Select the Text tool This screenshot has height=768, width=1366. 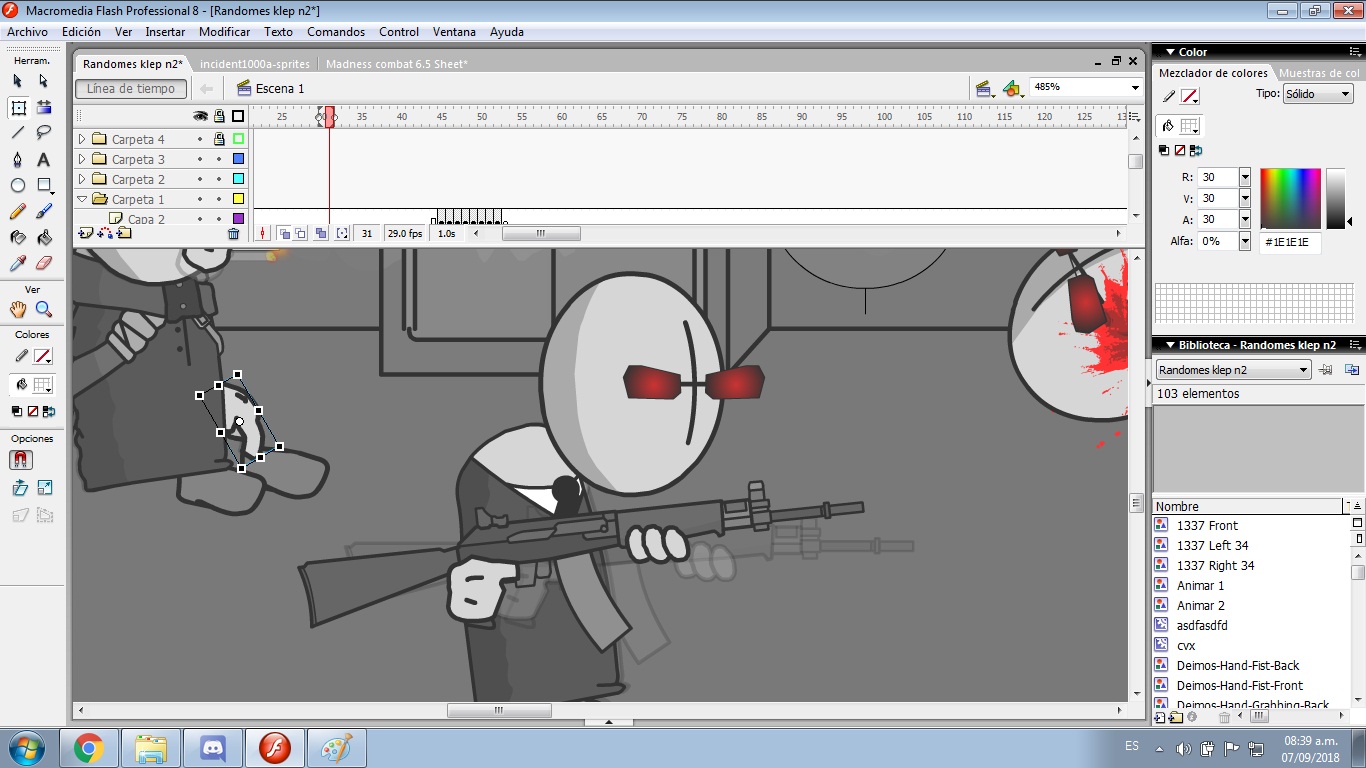coord(44,159)
